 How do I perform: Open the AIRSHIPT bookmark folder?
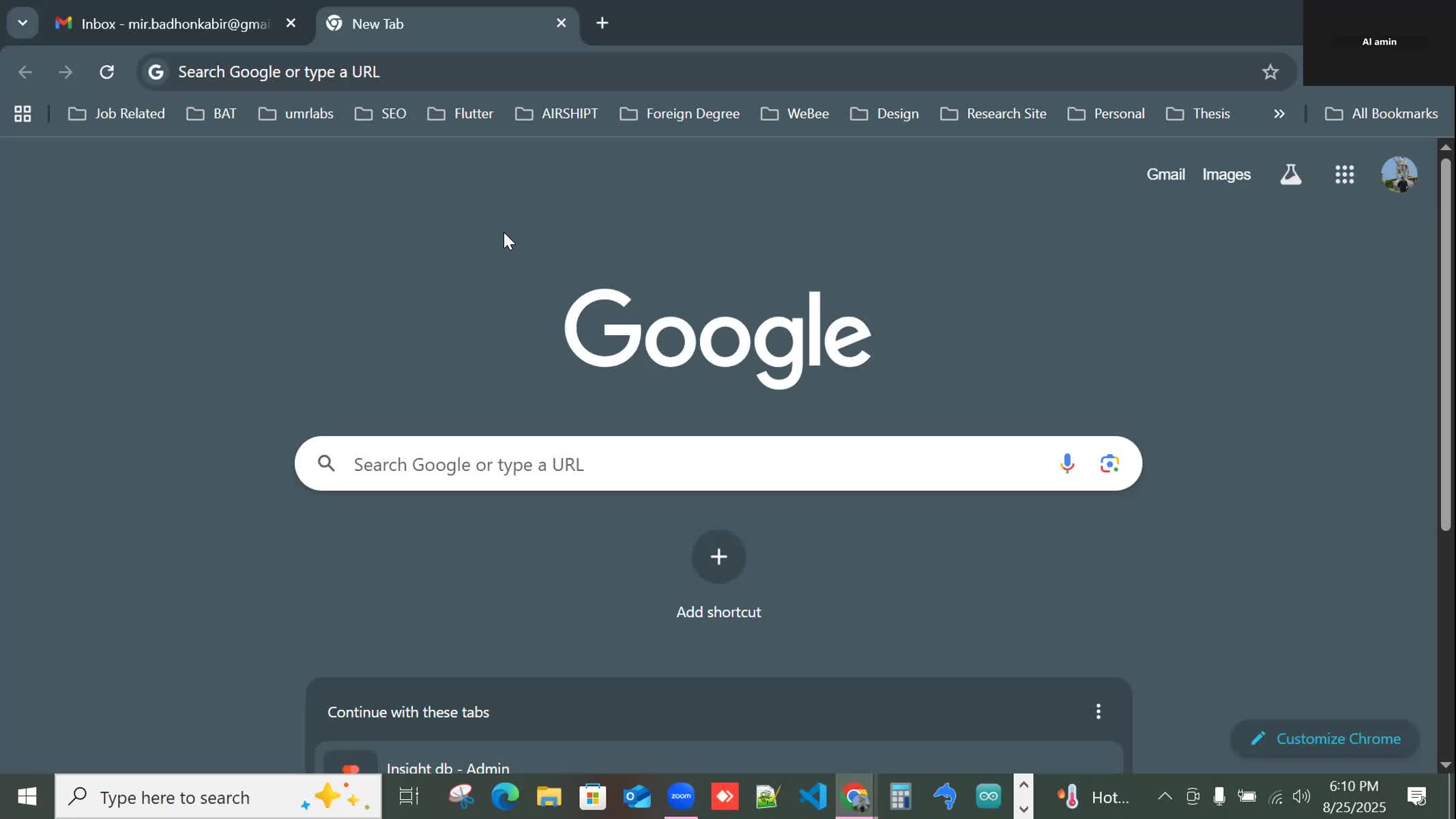pos(557,113)
